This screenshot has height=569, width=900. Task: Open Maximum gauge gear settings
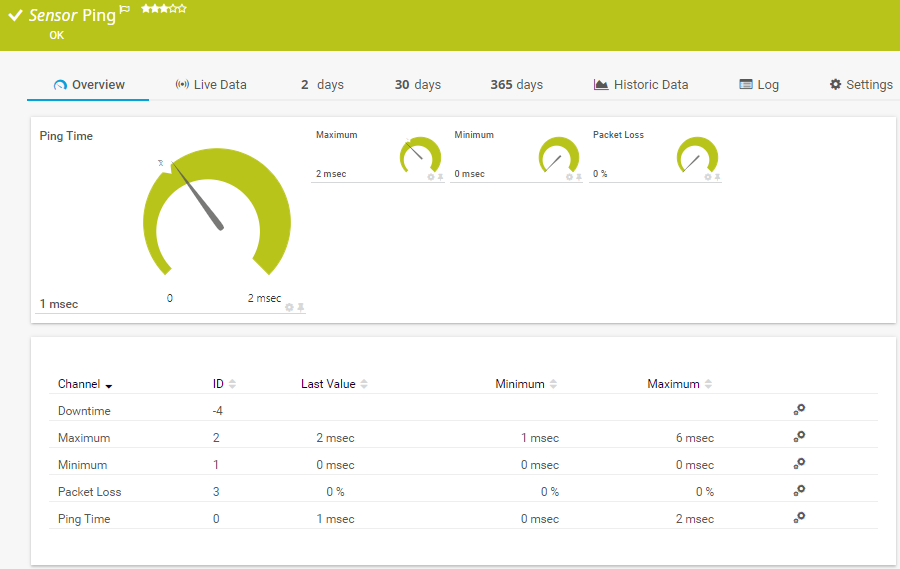point(431,177)
